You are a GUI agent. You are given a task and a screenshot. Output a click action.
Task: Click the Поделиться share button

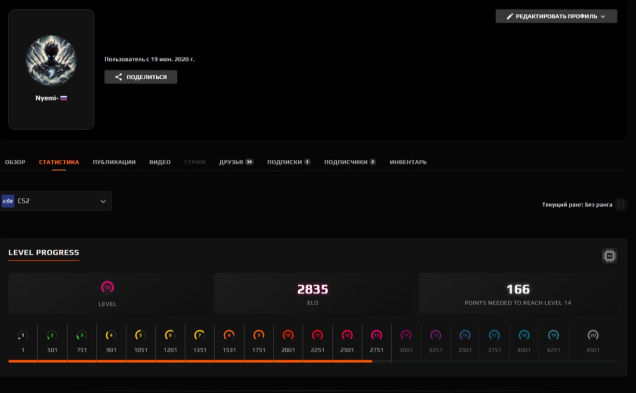pos(141,77)
